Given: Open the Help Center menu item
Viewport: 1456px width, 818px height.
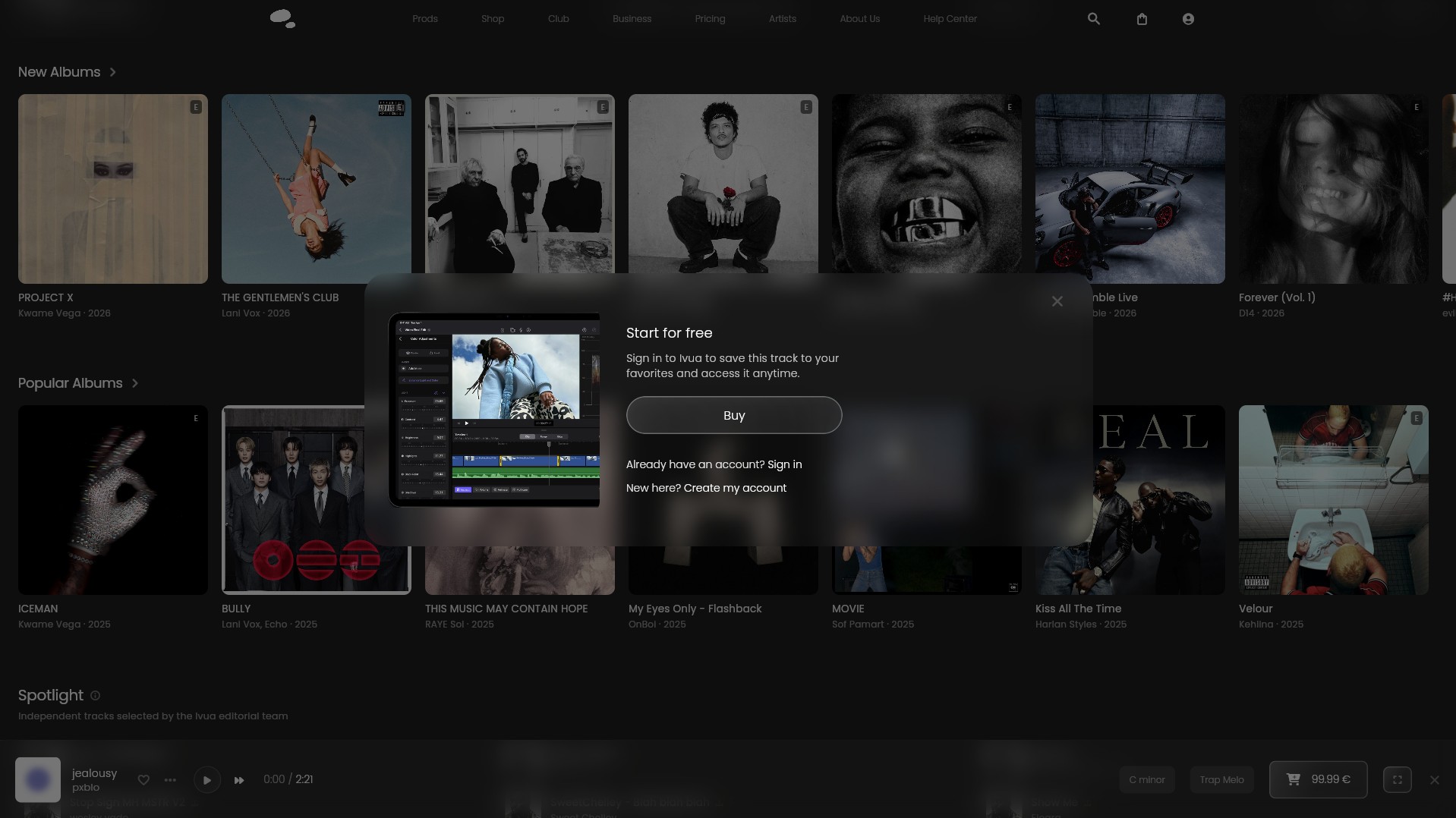Looking at the screenshot, I should click(x=950, y=19).
